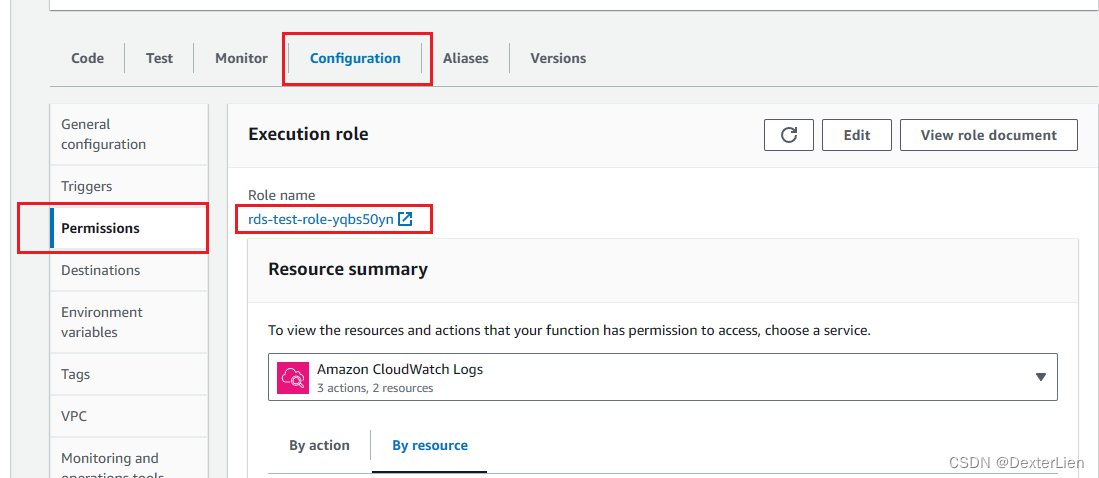Click the external link icon beside role name

coord(405,219)
